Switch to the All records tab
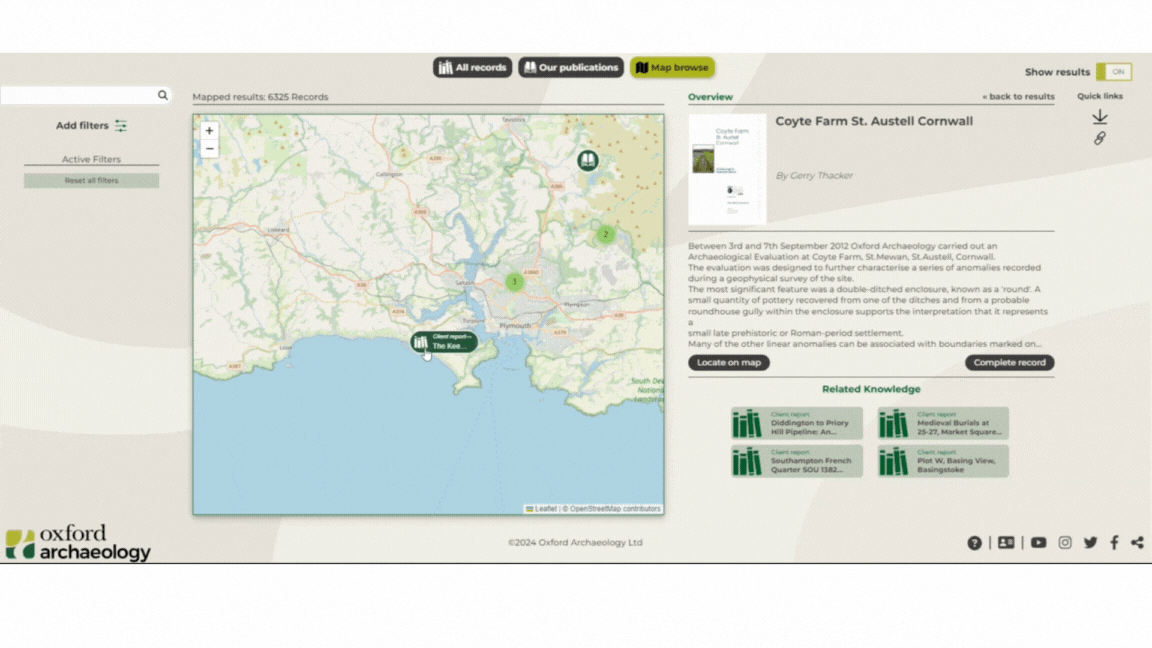 (x=472, y=68)
